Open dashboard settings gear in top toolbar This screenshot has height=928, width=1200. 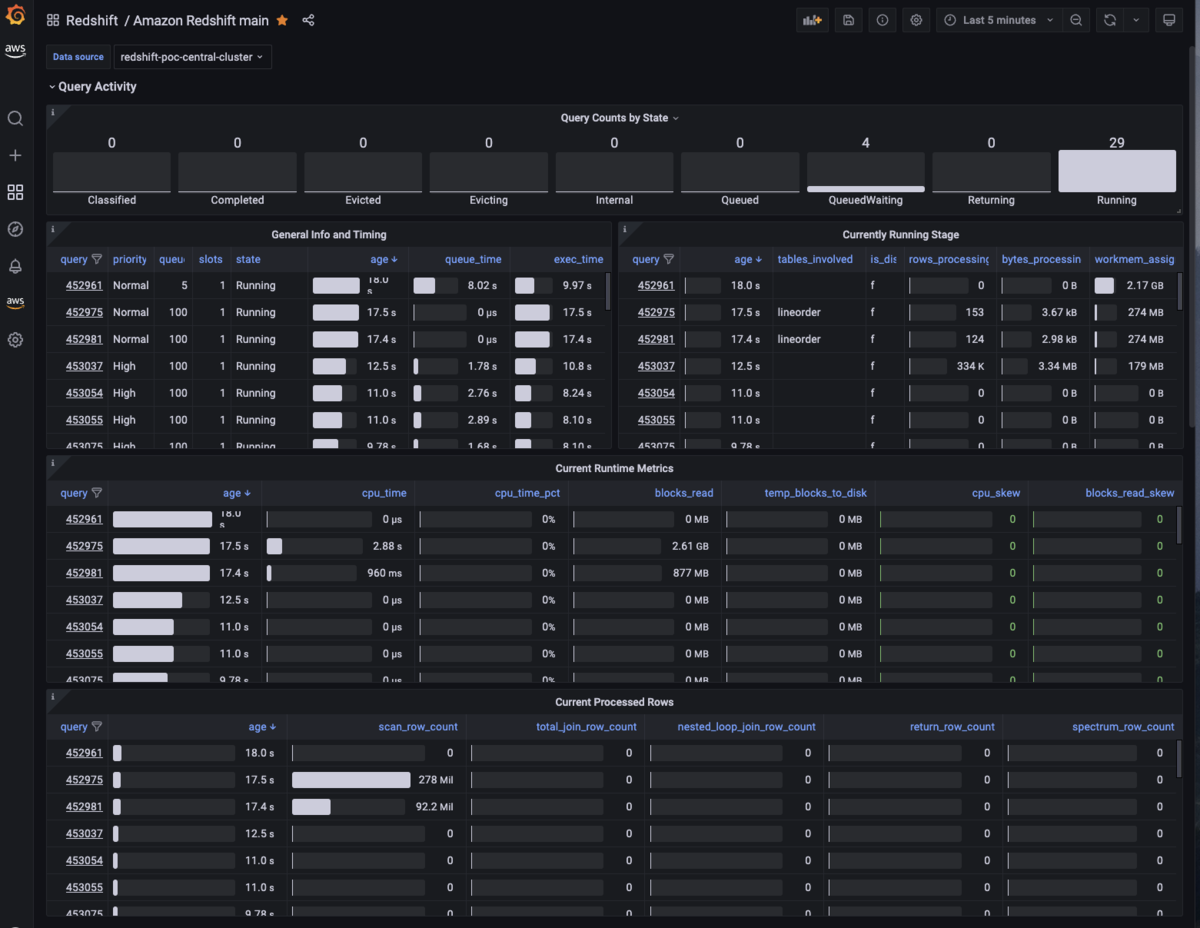click(x=916, y=20)
